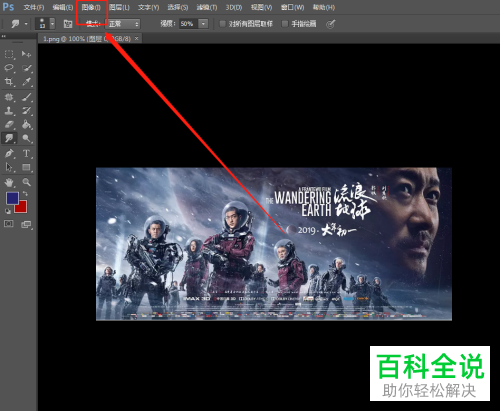Click the 强度 50% input field
The width and height of the screenshot is (500, 411).
[x=188, y=24]
